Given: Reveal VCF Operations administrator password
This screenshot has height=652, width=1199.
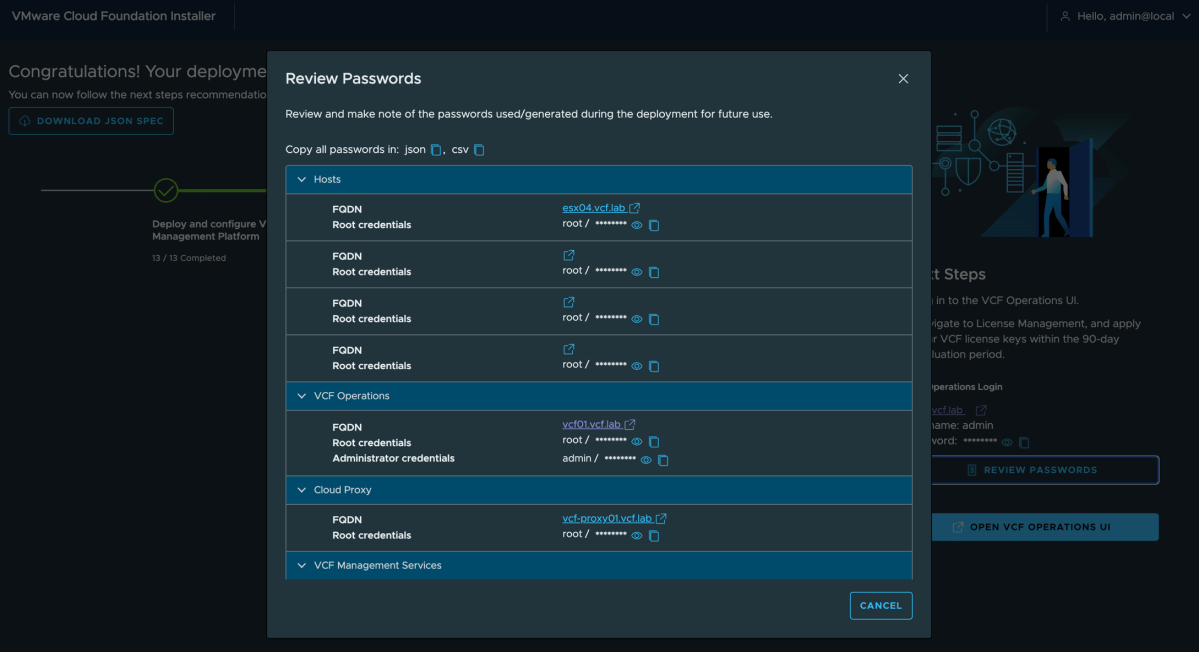Looking at the screenshot, I should 646,460.
